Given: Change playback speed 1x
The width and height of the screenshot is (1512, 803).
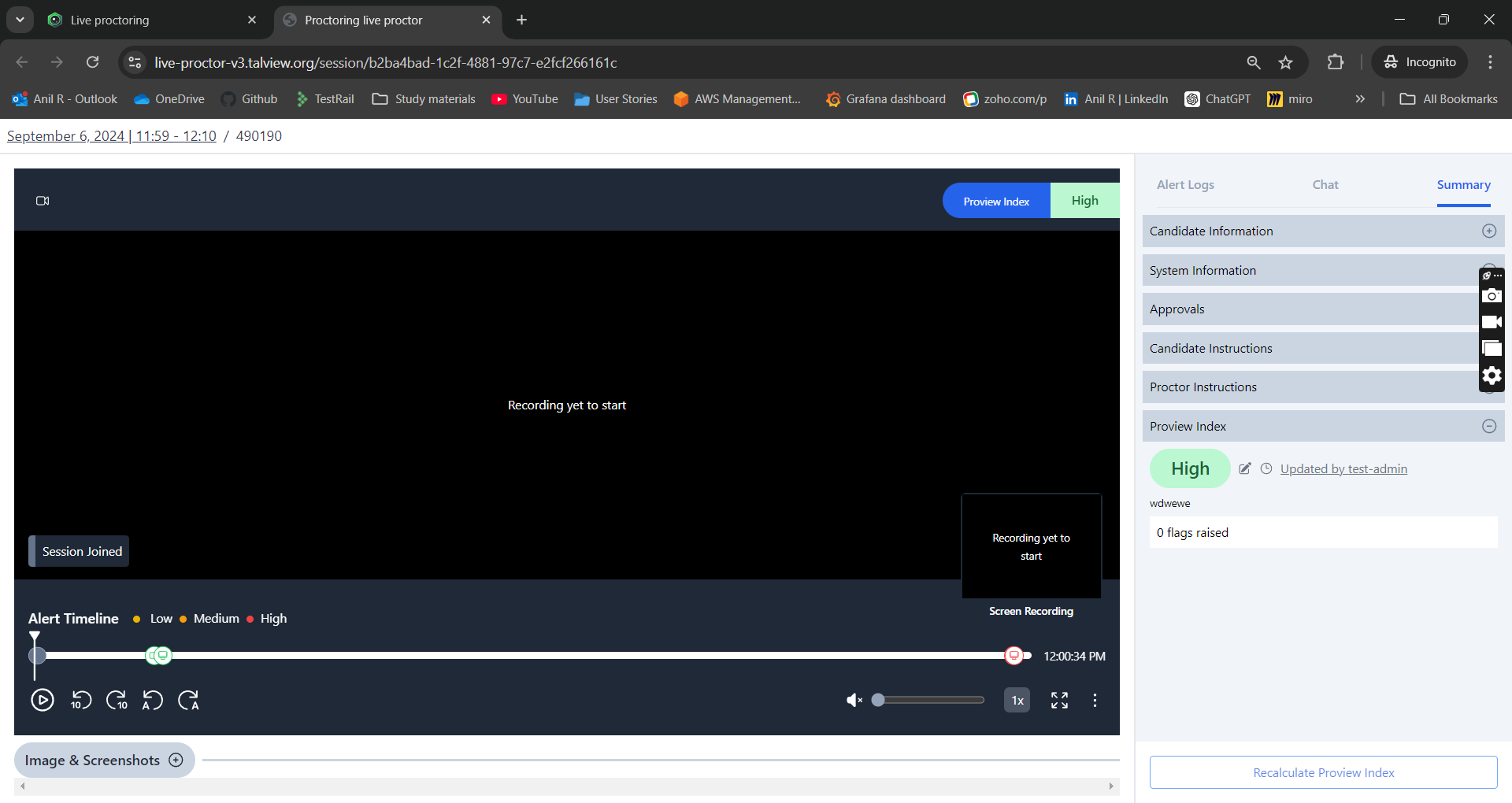Looking at the screenshot, I should pyautogui.click(x=1017, y=700).
